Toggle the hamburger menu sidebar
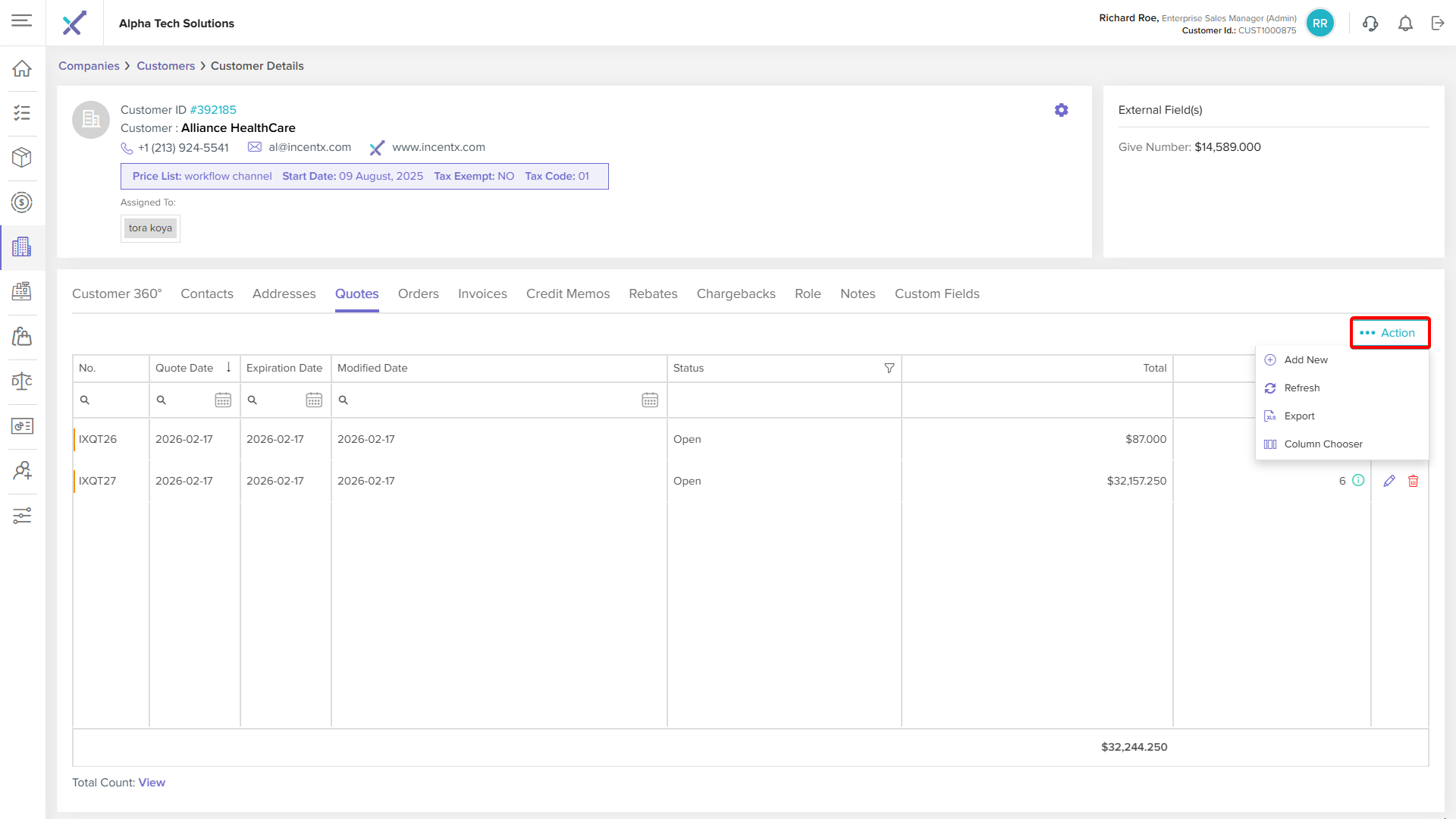The height and width of the screenshot is (819, 1456). pyautogui.click(x=22, y=20)
